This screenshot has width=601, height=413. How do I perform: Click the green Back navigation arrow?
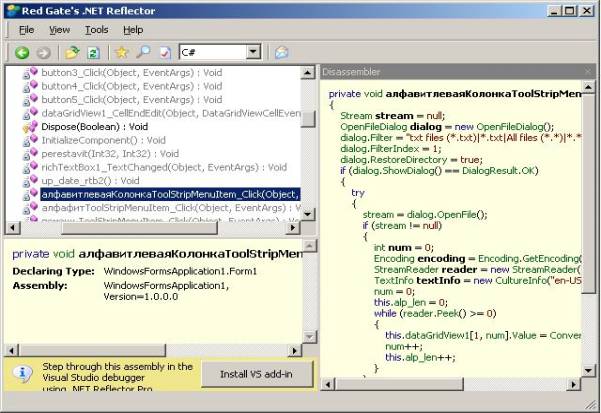(x=21, y=52)
